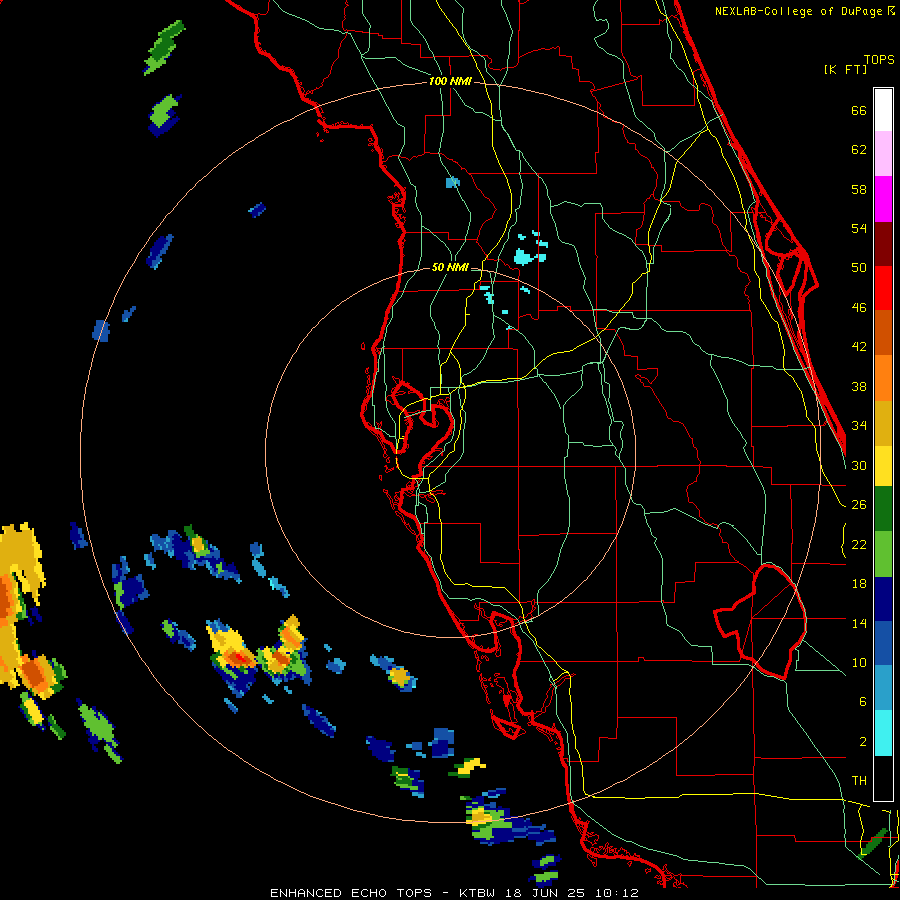The height and width of the screenshot is (900, 900).
Task: Click the dark green legend band
Action: coord(883,509)
